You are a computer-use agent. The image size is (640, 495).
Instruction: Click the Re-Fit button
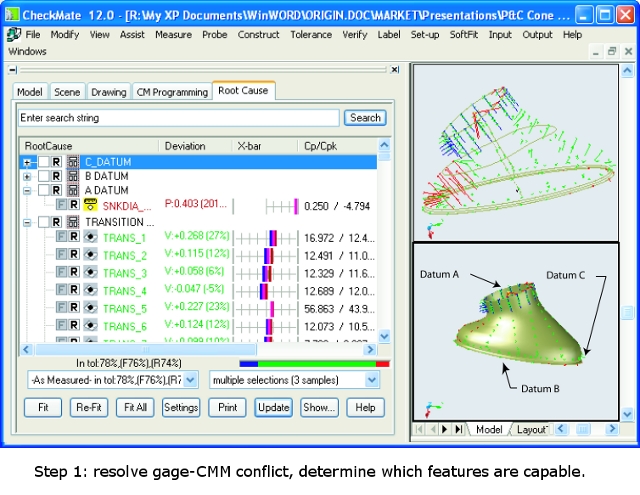coord(89,407)
